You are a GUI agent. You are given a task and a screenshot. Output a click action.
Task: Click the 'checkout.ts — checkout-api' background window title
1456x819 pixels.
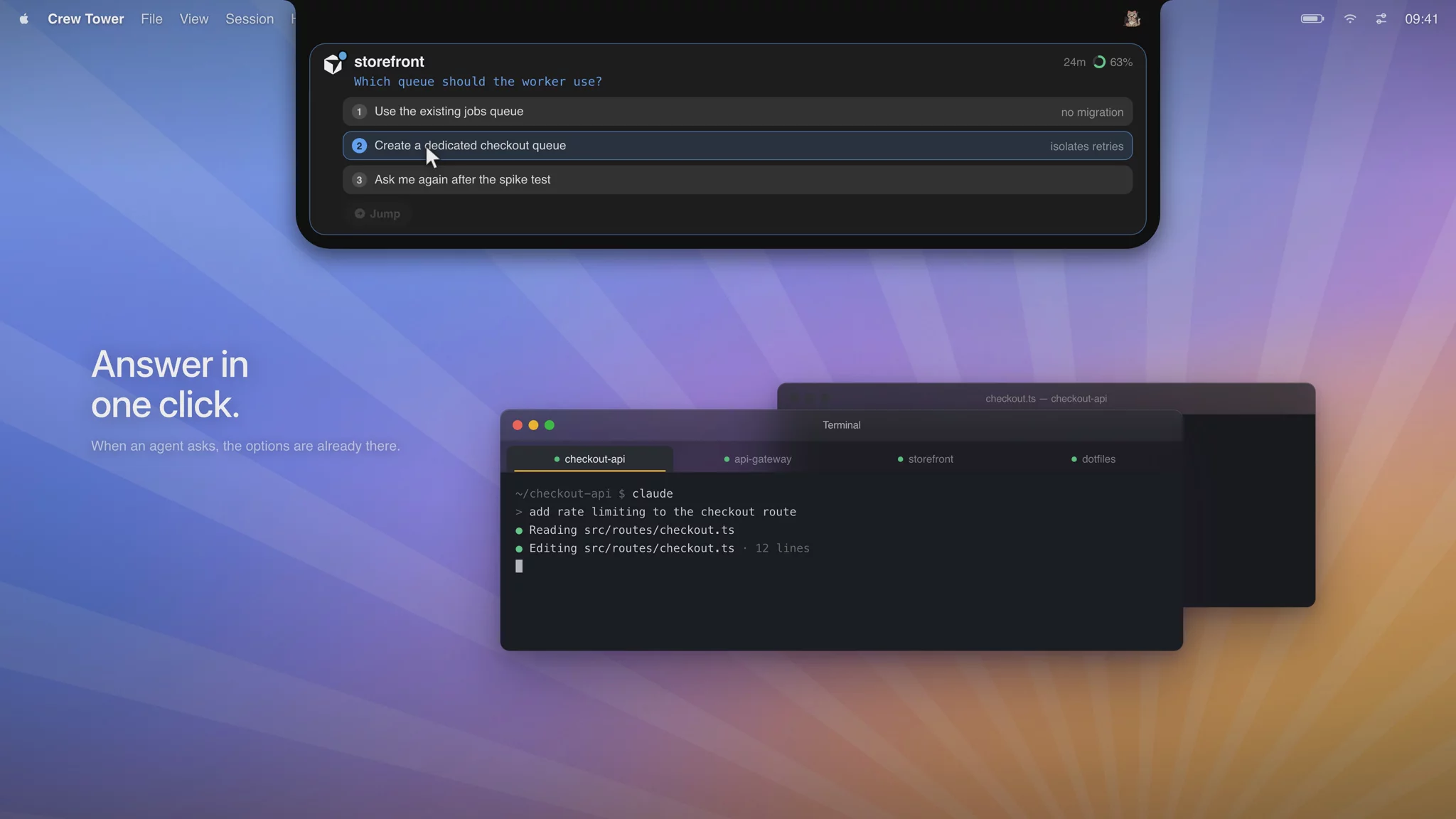1046,399
